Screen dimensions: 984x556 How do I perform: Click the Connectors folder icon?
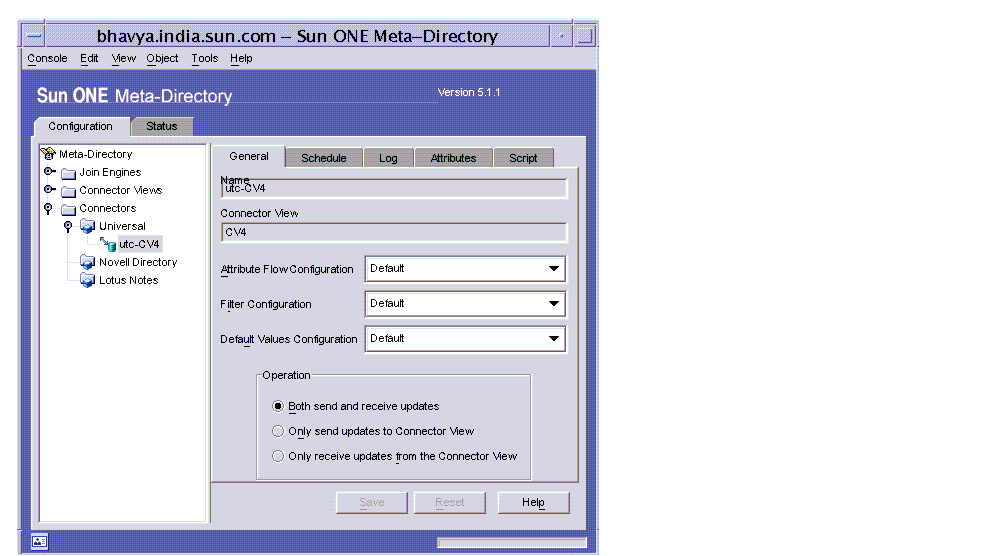tap(68, 209)
